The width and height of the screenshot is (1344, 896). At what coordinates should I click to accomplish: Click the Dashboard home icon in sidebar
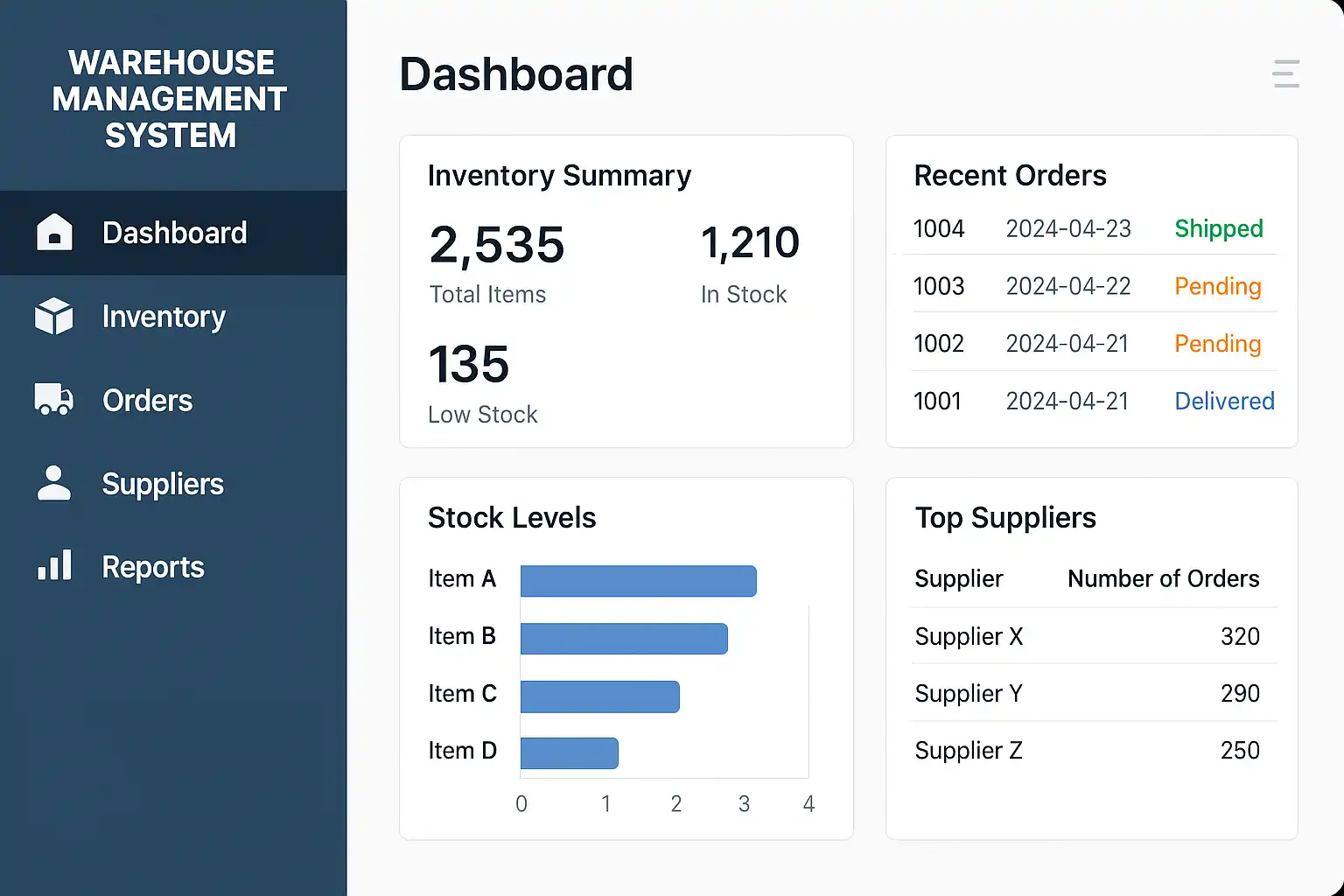54,233
